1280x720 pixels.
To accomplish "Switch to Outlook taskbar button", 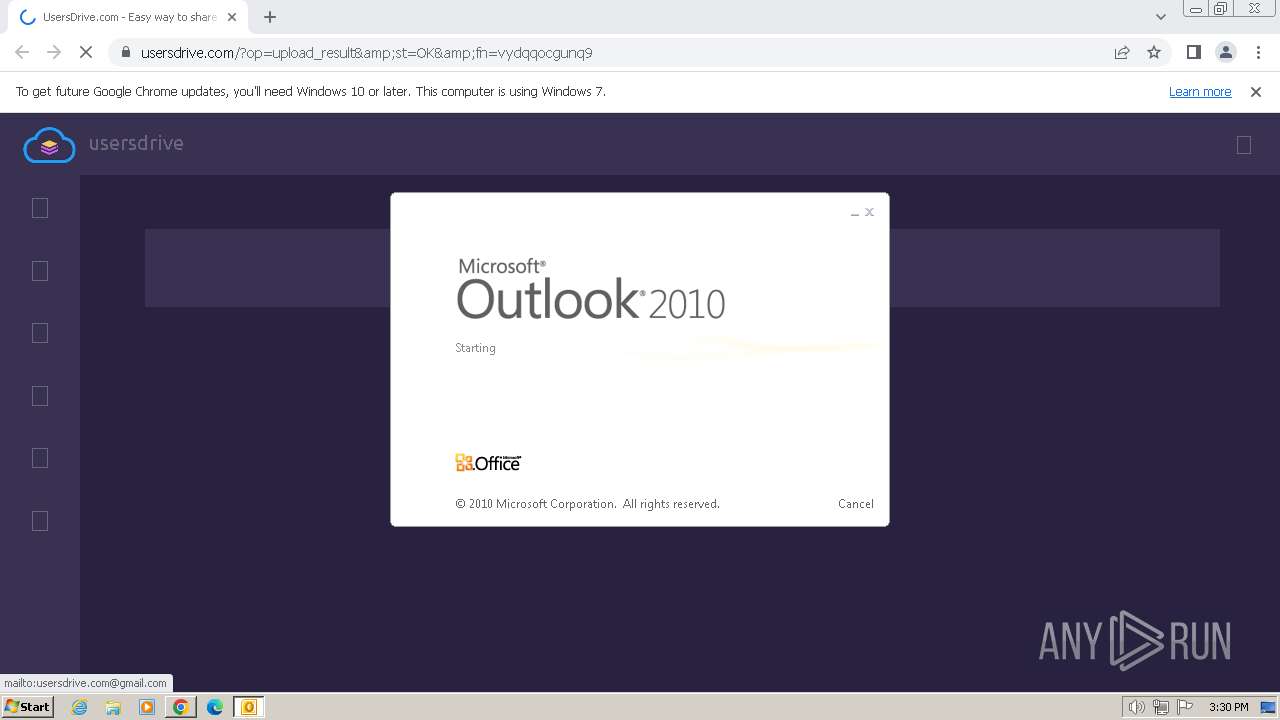I will click(x=249, y=707).
